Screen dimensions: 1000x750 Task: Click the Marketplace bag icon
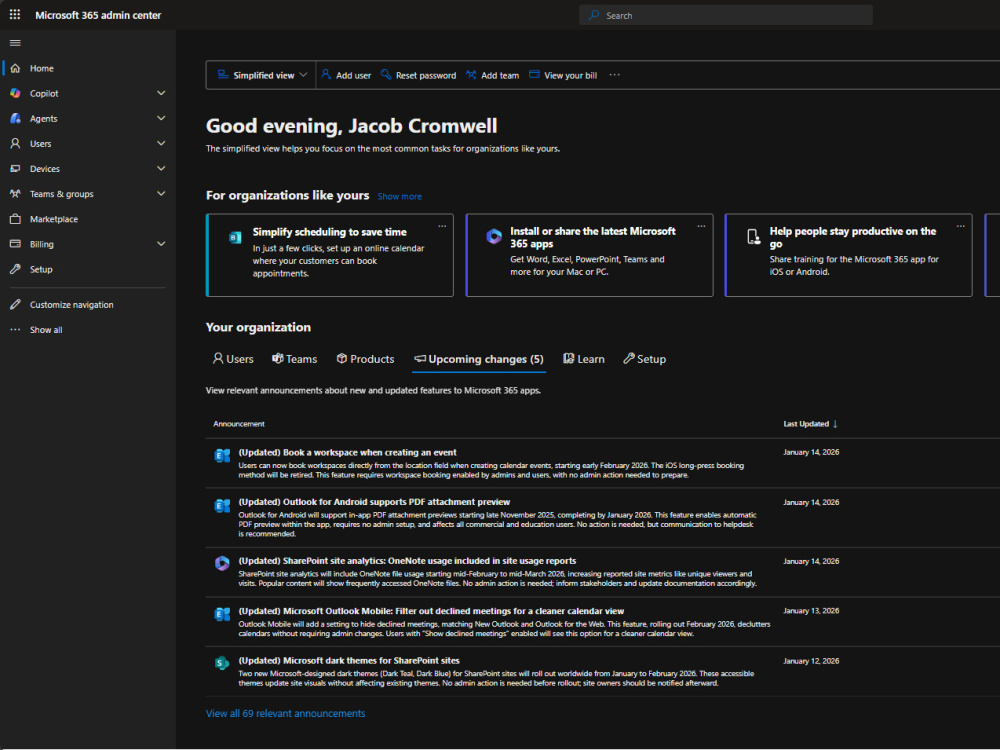15,219
